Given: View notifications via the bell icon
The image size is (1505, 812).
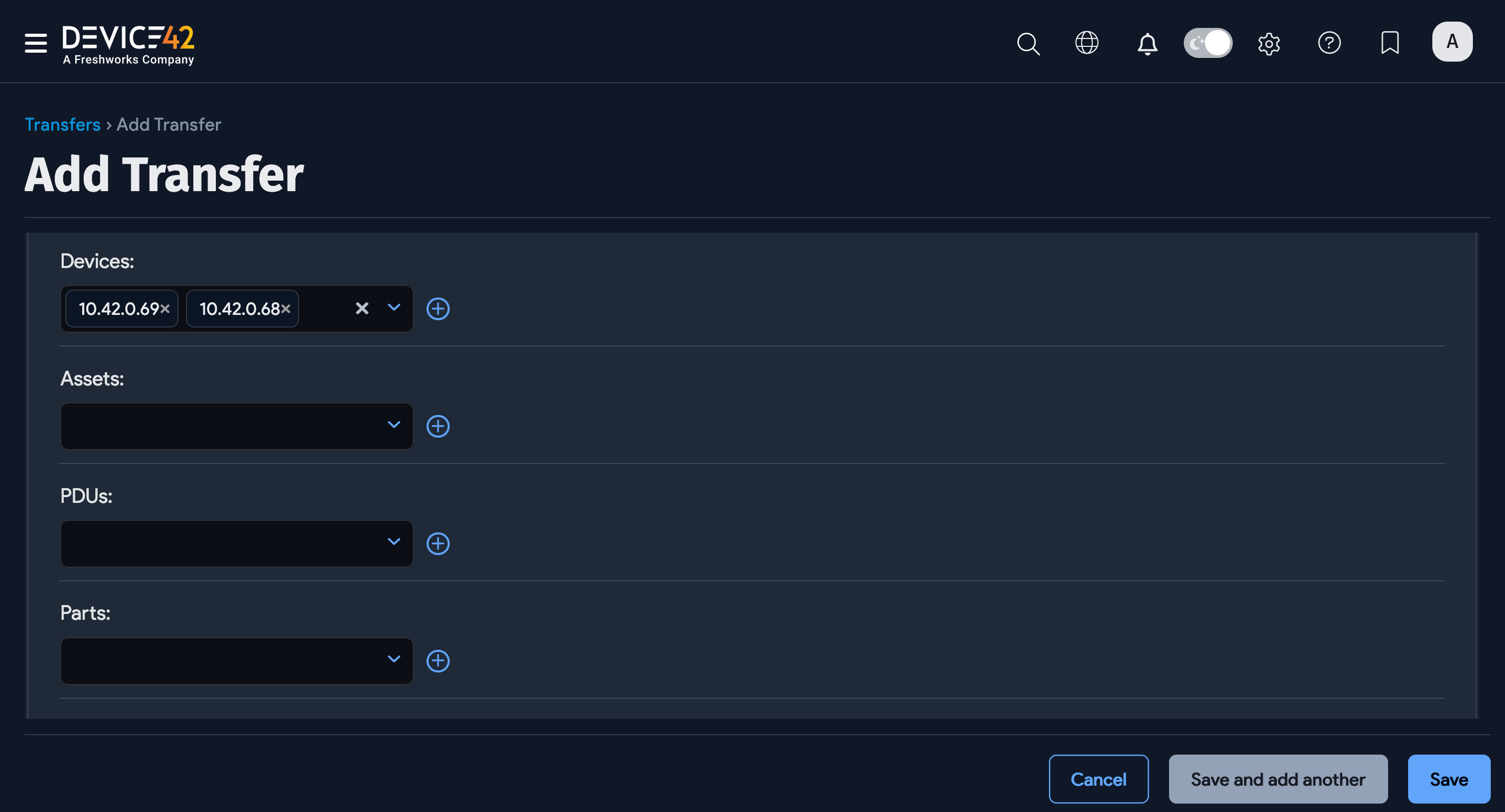Looking at the screenshot, I should click(x=1147, y=43).
